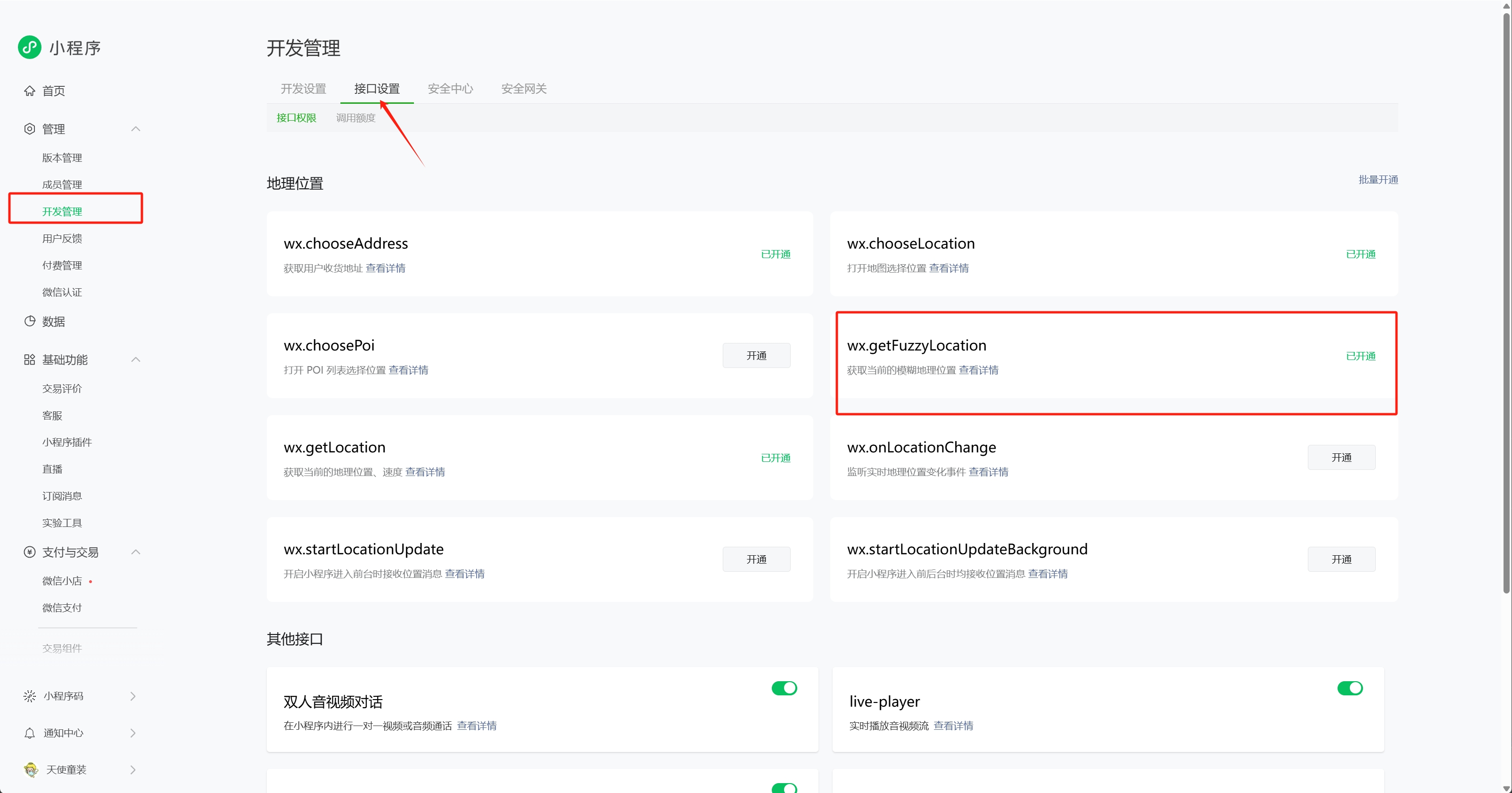The height and width of the screenshot is (793, 1512).
Task: Open 查看详情 for wx.getFuzzyLocation
Action: coord(978,370)
